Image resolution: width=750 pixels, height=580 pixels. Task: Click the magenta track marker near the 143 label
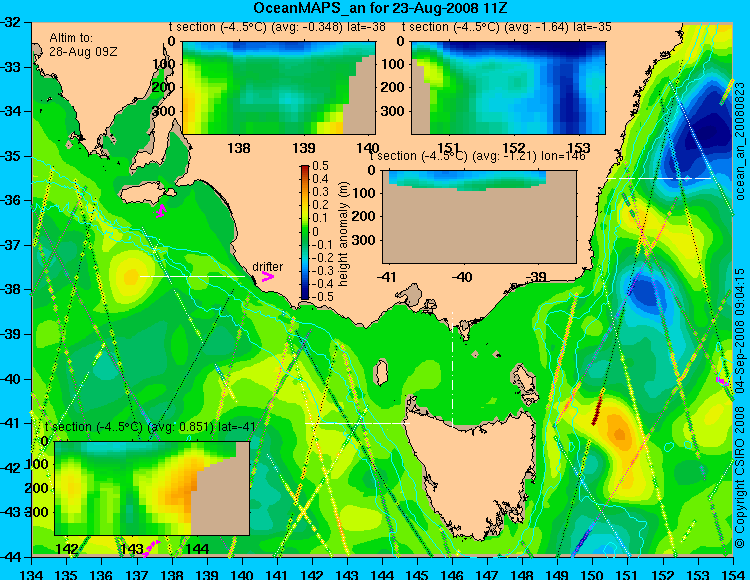point(152,547)
